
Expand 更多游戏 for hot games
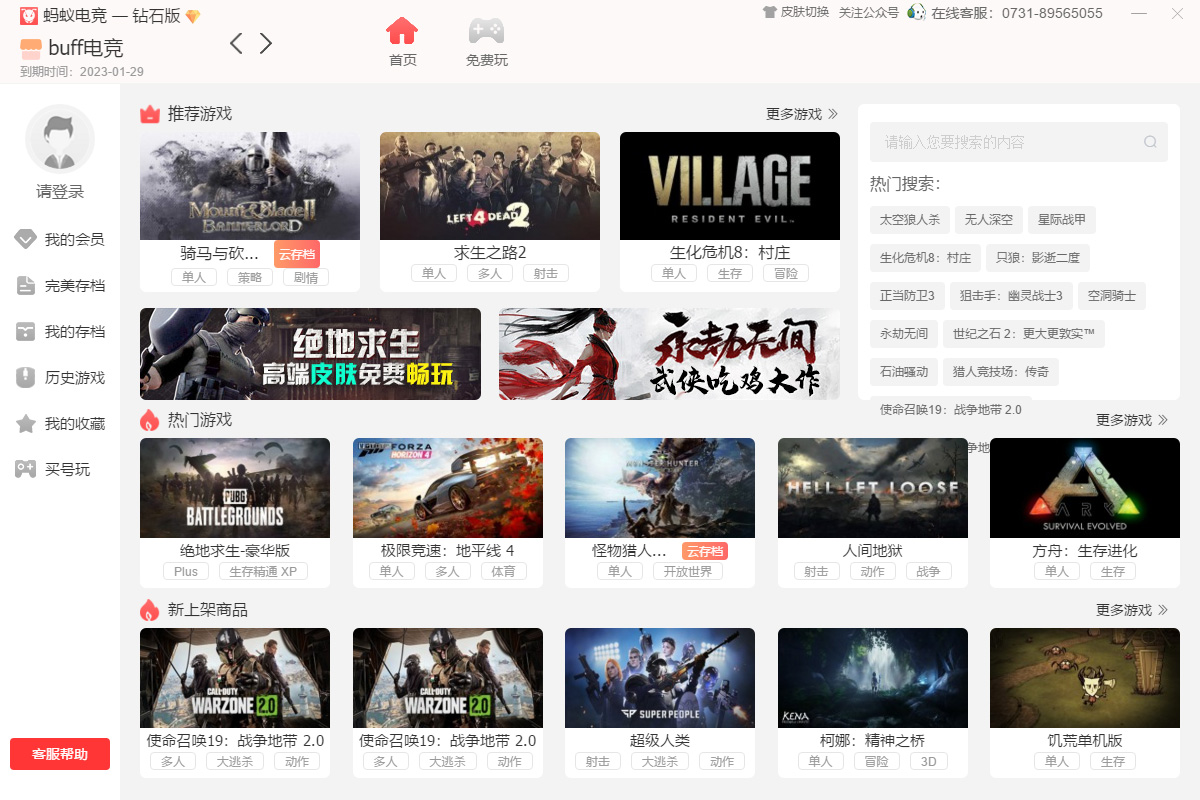[x=1132, y=420]
